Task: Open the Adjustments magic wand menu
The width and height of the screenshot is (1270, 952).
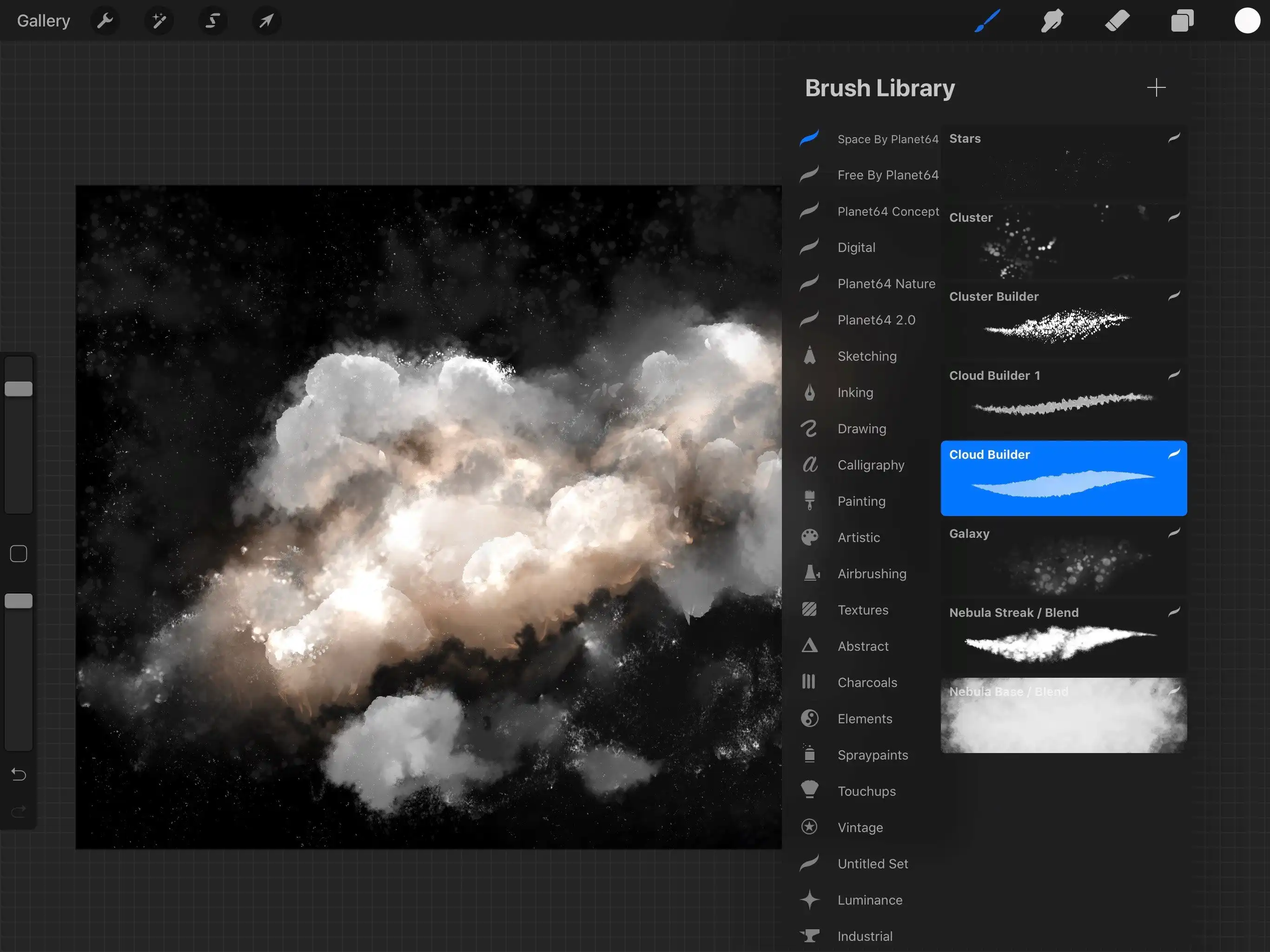Action: (159, 21)
